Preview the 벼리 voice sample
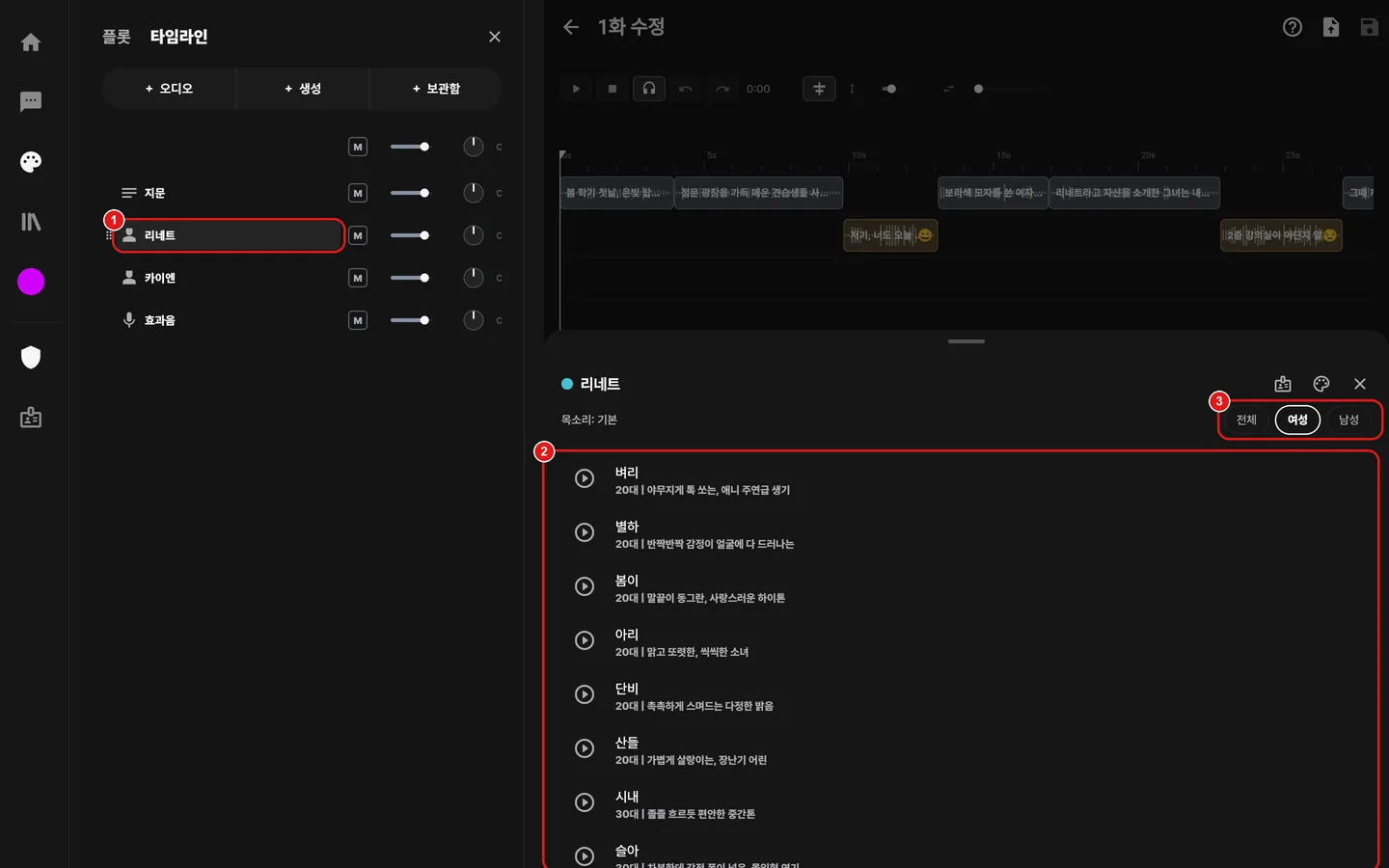1389x868 pixels. coord(585,478)
